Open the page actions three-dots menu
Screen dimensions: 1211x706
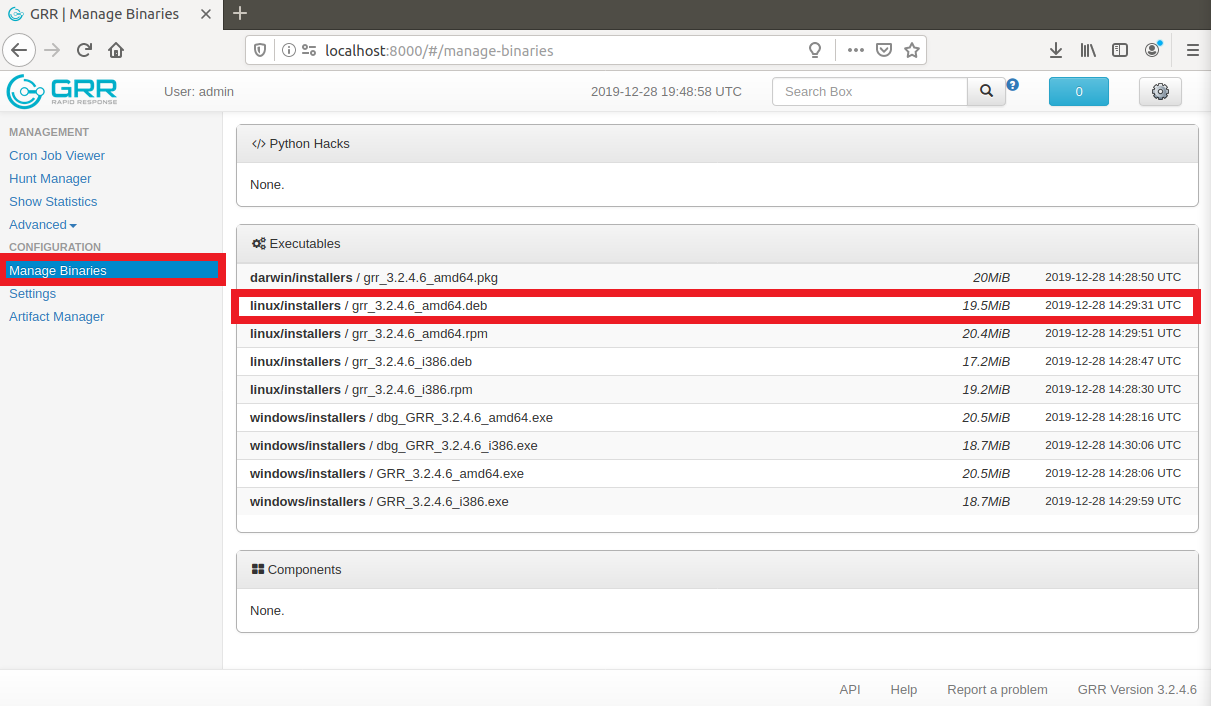pos(855,50)
